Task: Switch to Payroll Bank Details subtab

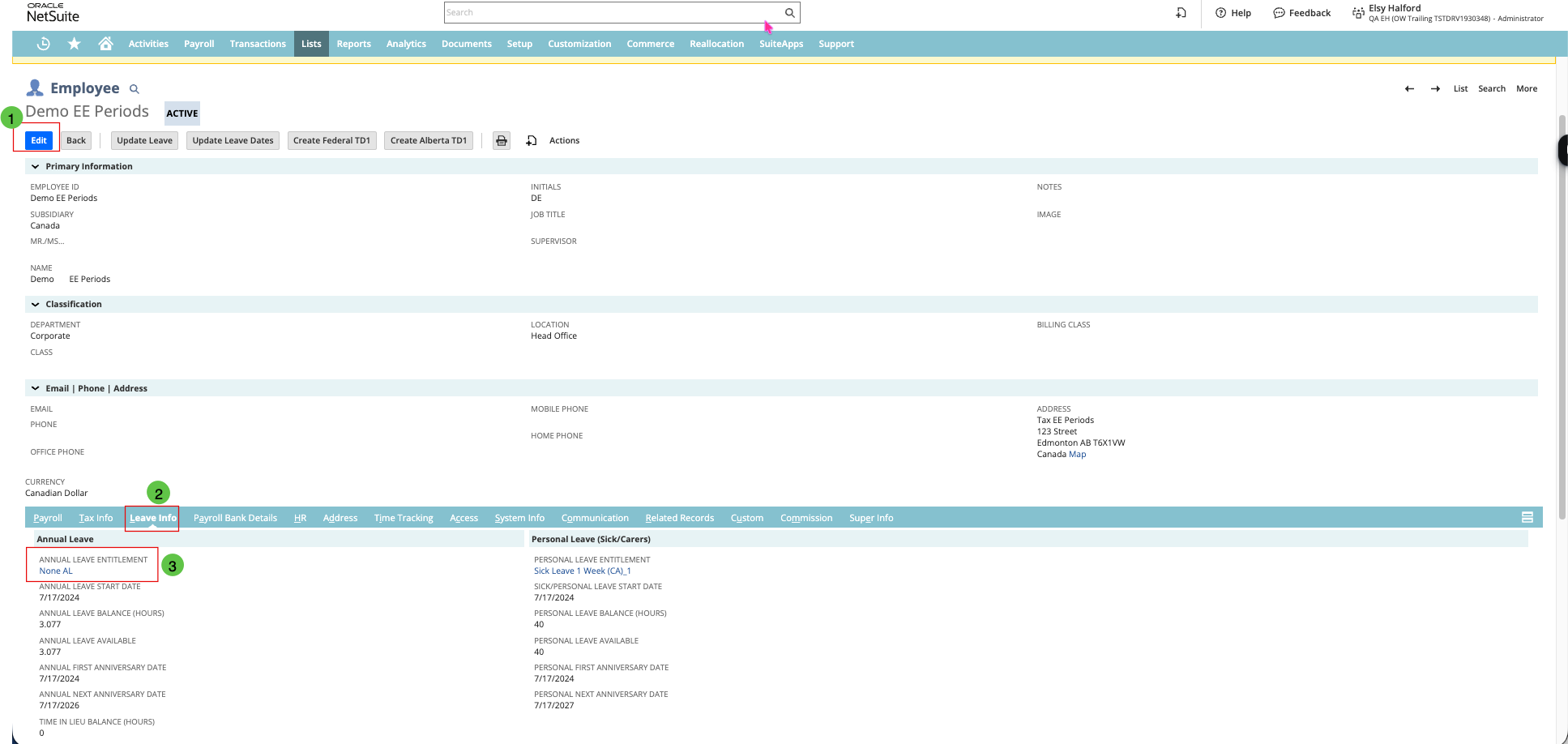Action: click(235, 518)
